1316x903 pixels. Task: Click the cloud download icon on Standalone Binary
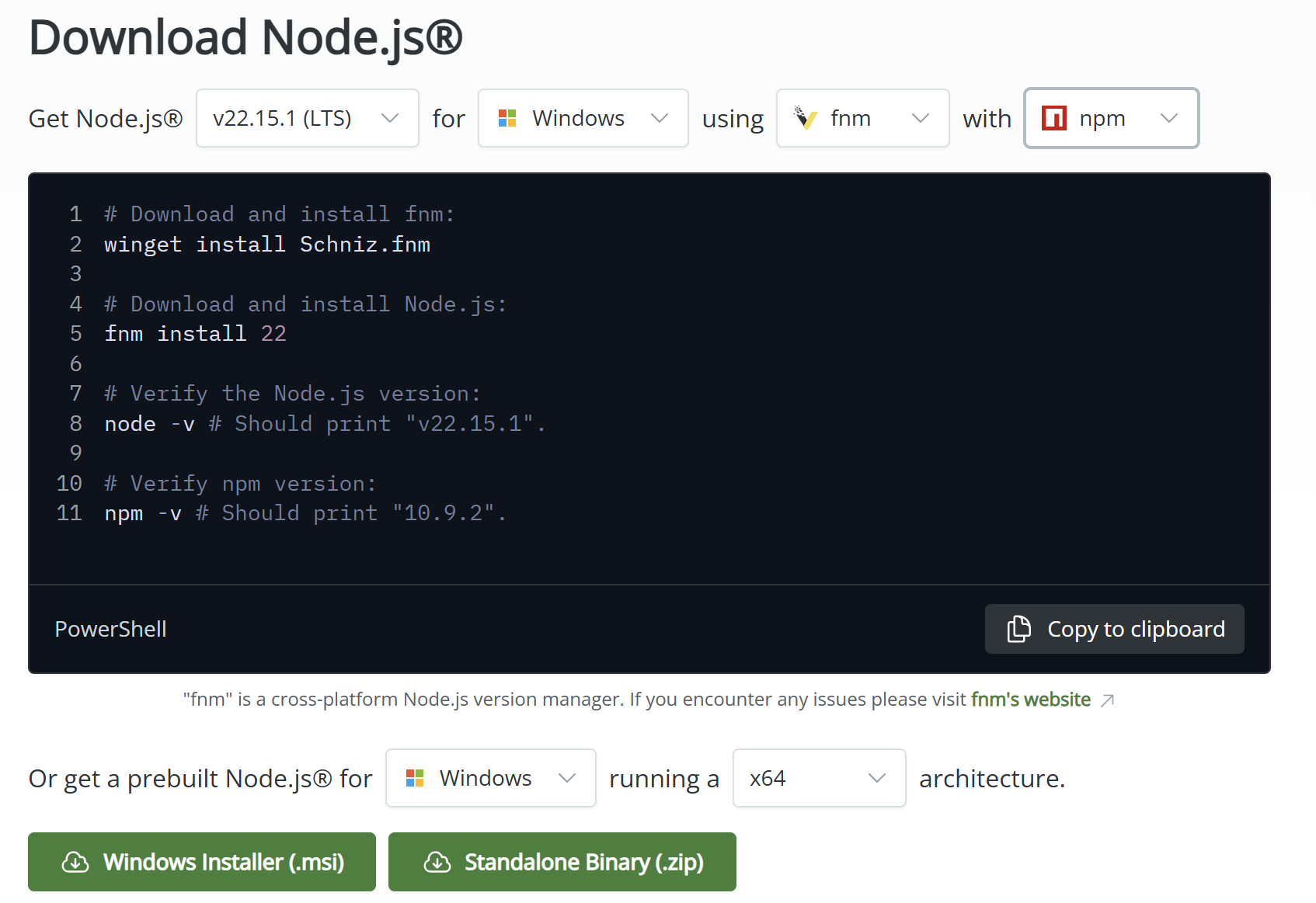click(x=437, y=862)
